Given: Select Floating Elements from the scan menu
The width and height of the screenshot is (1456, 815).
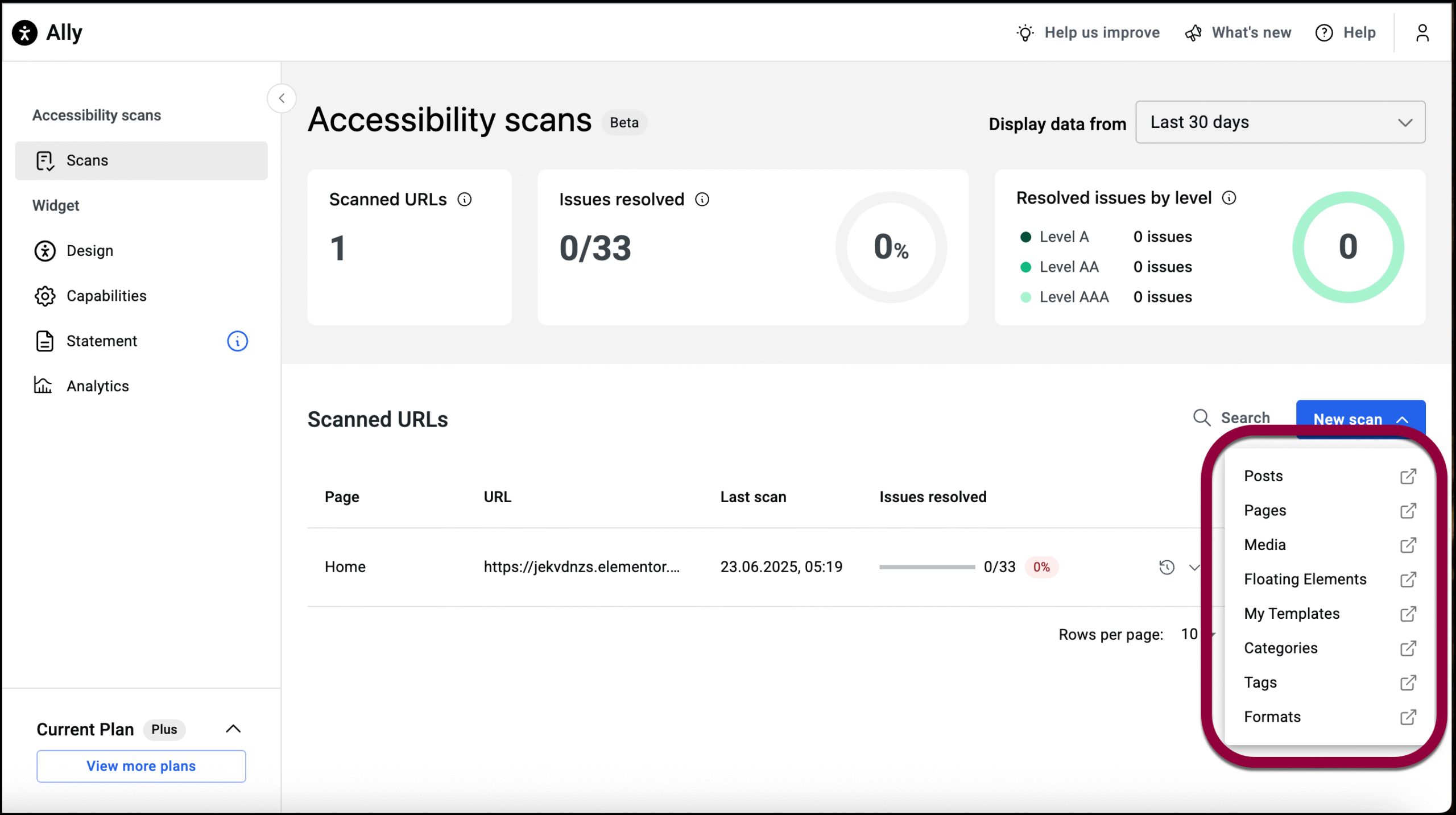Looking at the screenshot, I should (x=1305, y=579).
